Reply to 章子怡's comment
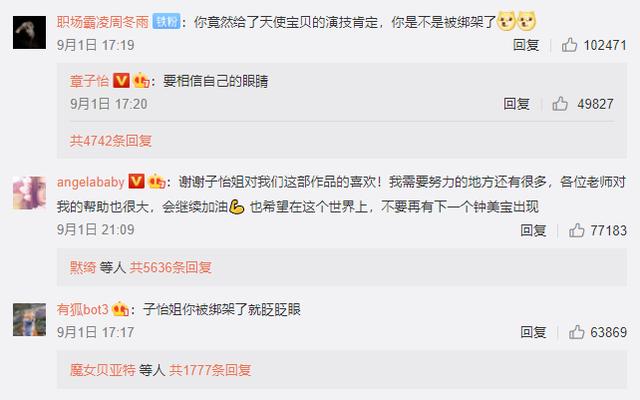This screenshot has height=400, width=640. click(516, 104)
